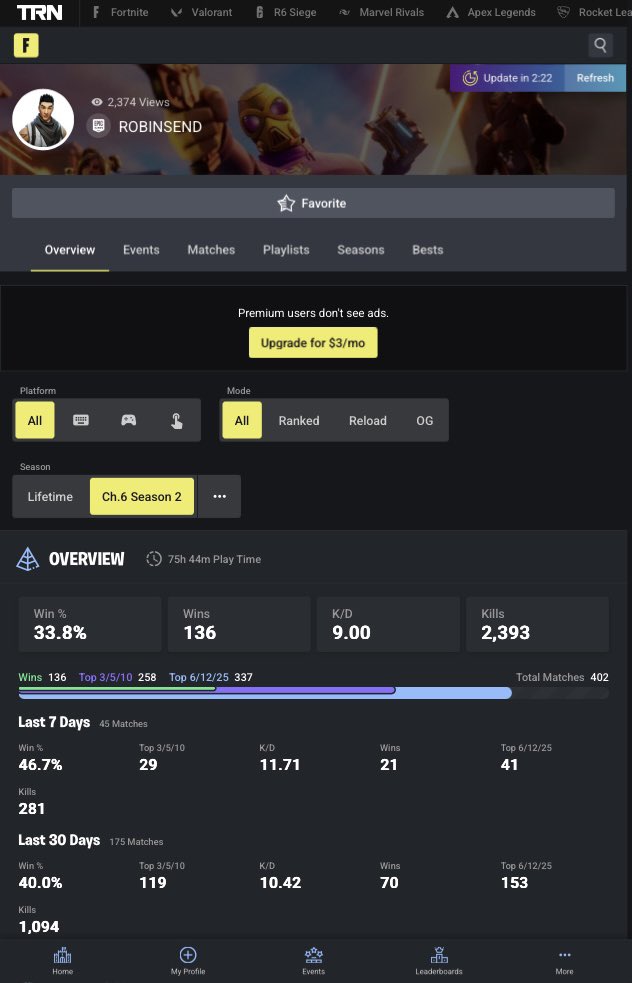The height and width of the screenshot is (983, 632).
Task: Open R6 Siege in the top game bar
Action: (285, 12)
